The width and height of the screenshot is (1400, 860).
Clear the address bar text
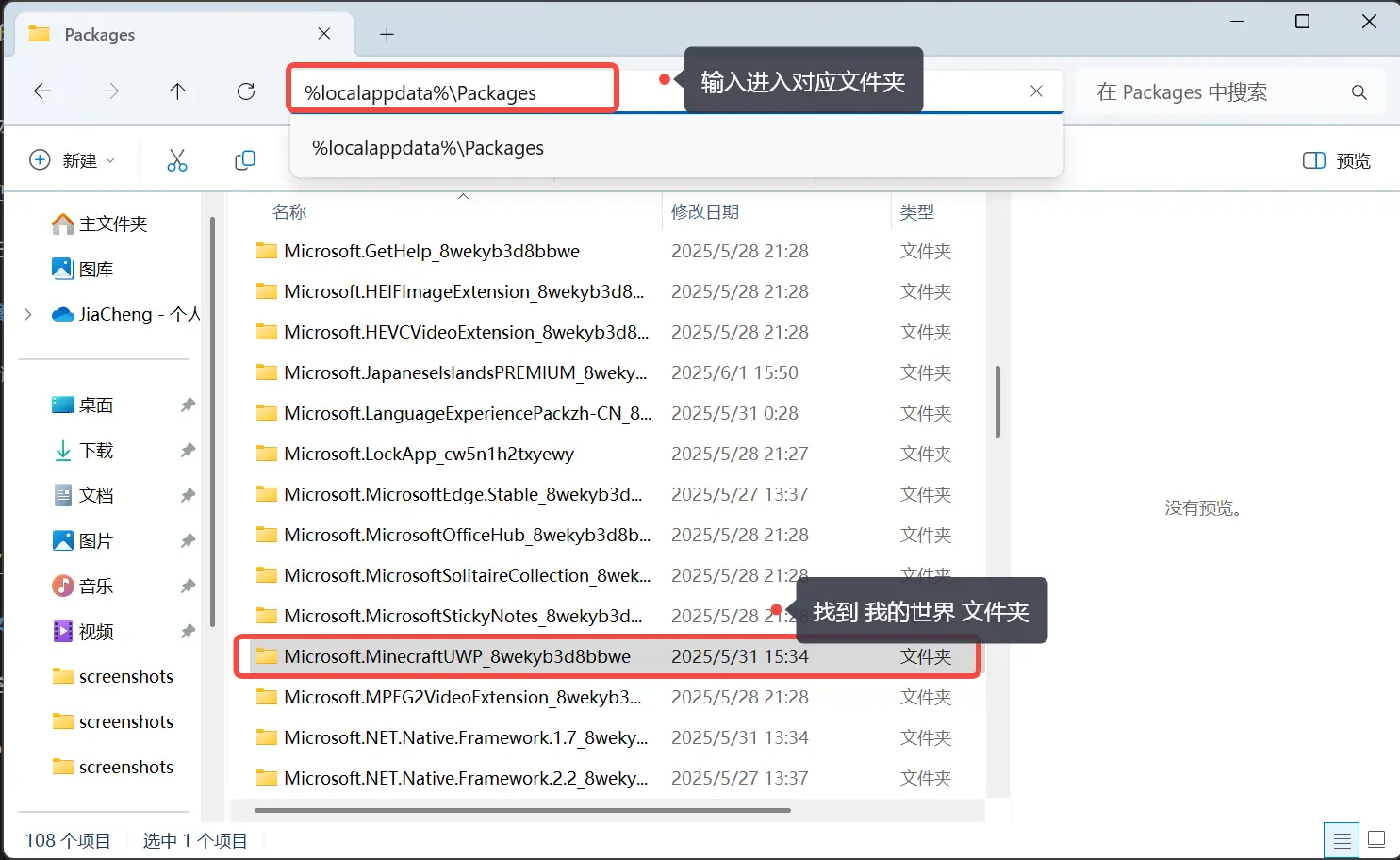1036,91
